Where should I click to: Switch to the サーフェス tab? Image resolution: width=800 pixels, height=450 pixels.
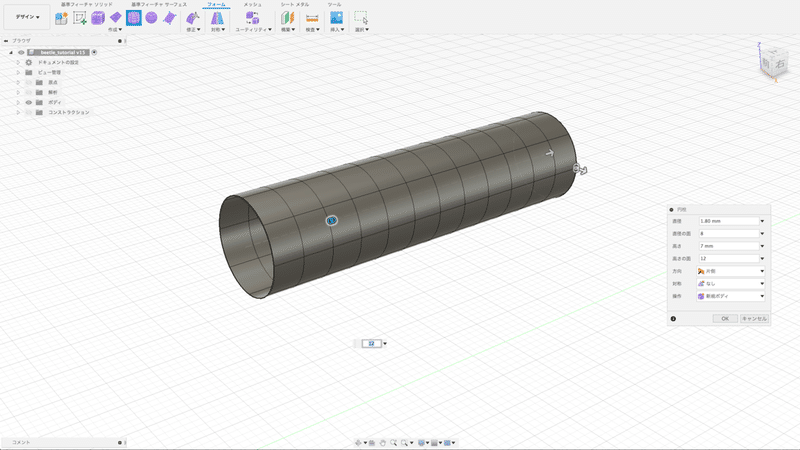coord(159,4)
